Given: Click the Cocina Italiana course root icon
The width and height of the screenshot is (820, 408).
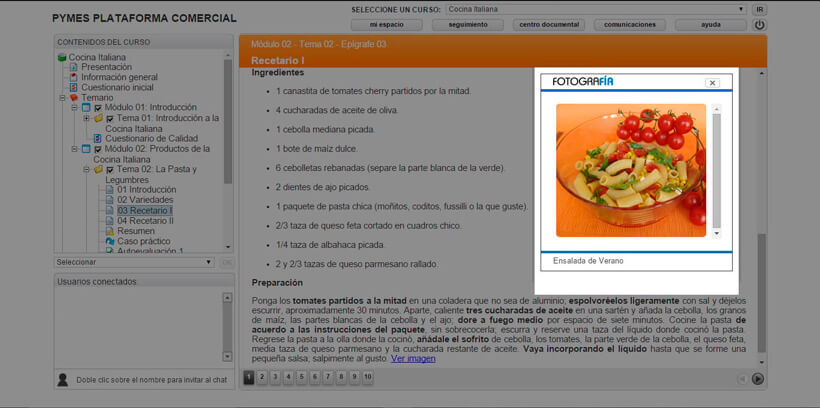Looking at the screenshot, I should pos(62,57).
